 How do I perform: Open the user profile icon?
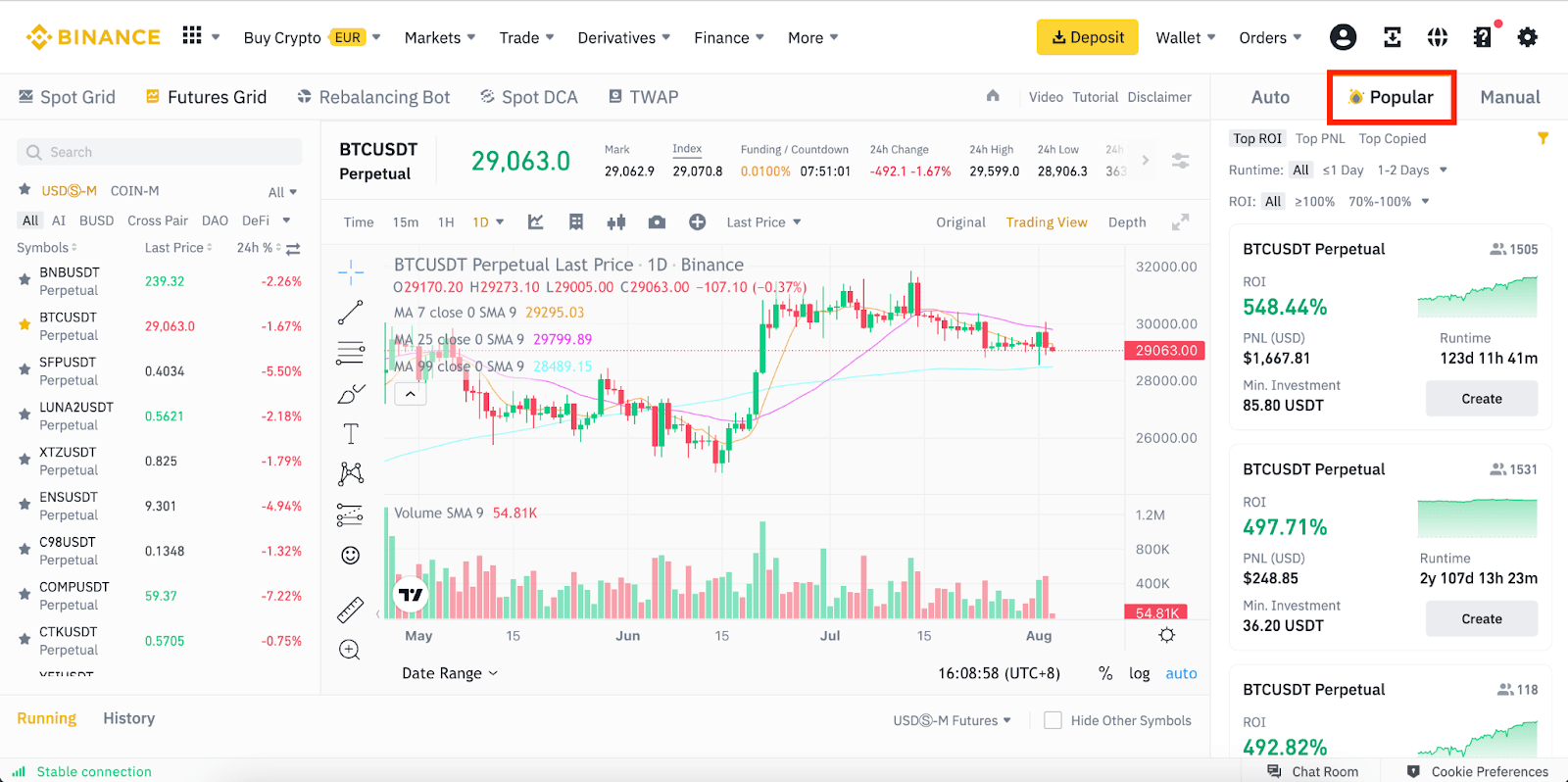tap(1343, 37)
